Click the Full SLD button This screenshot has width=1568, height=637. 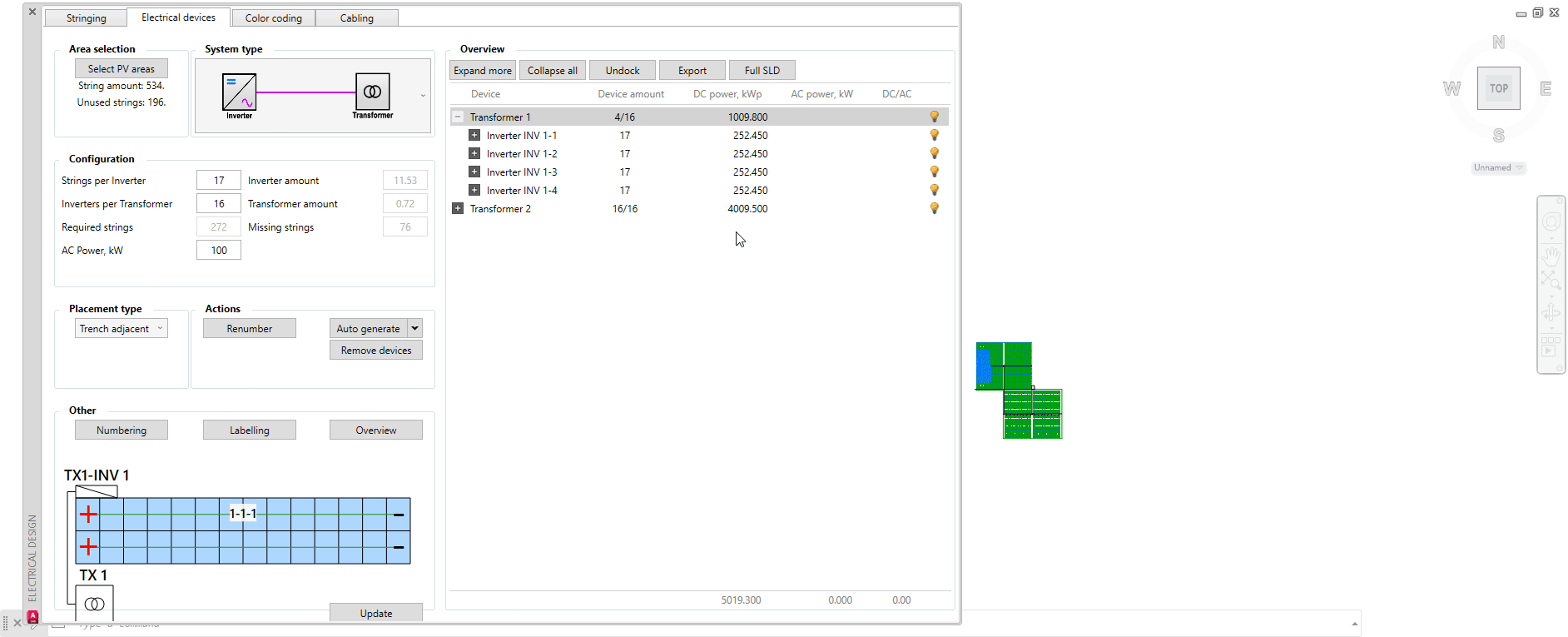point(762,71)
